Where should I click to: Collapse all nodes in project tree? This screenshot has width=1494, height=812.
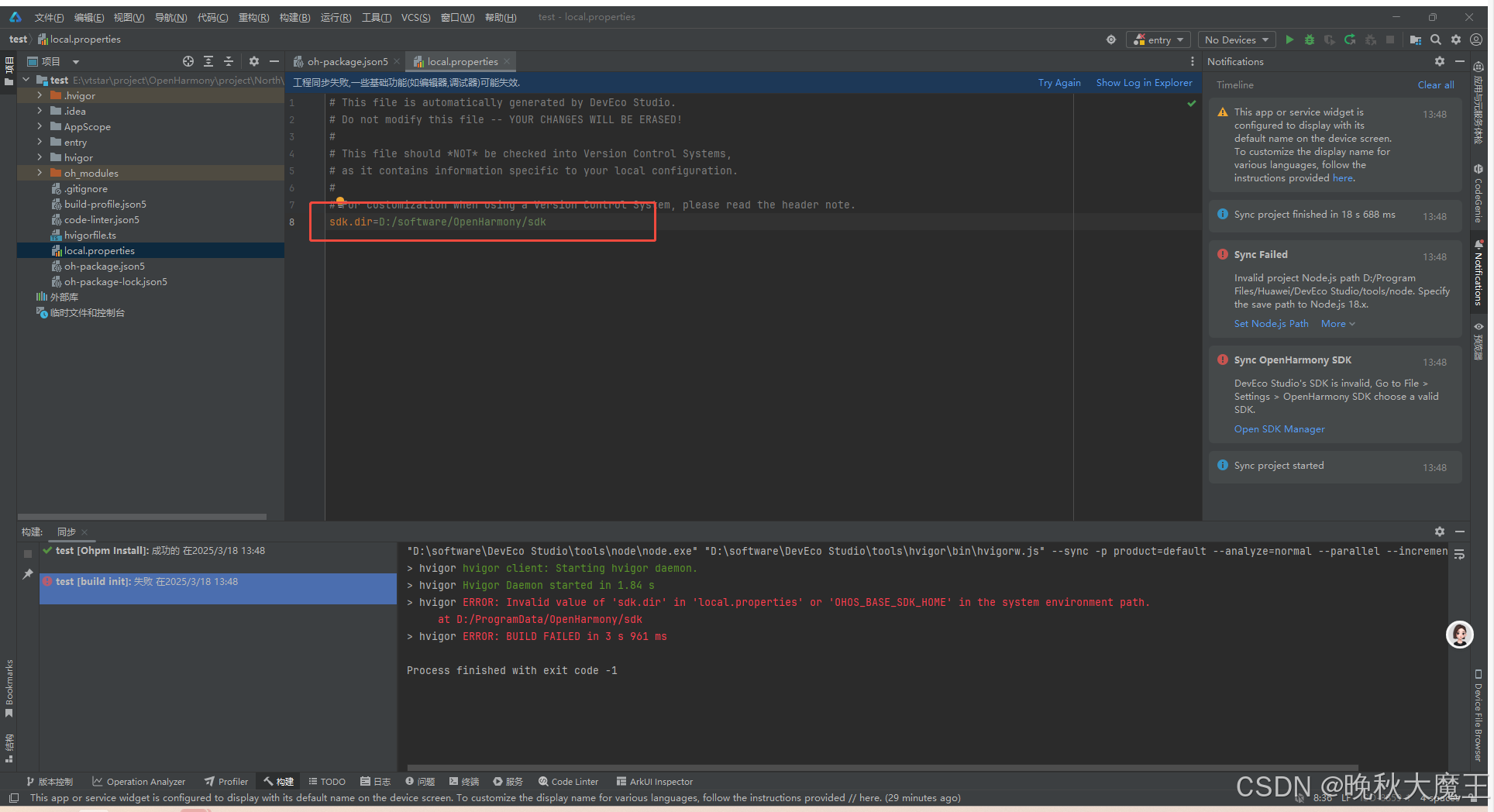(229, 61)
